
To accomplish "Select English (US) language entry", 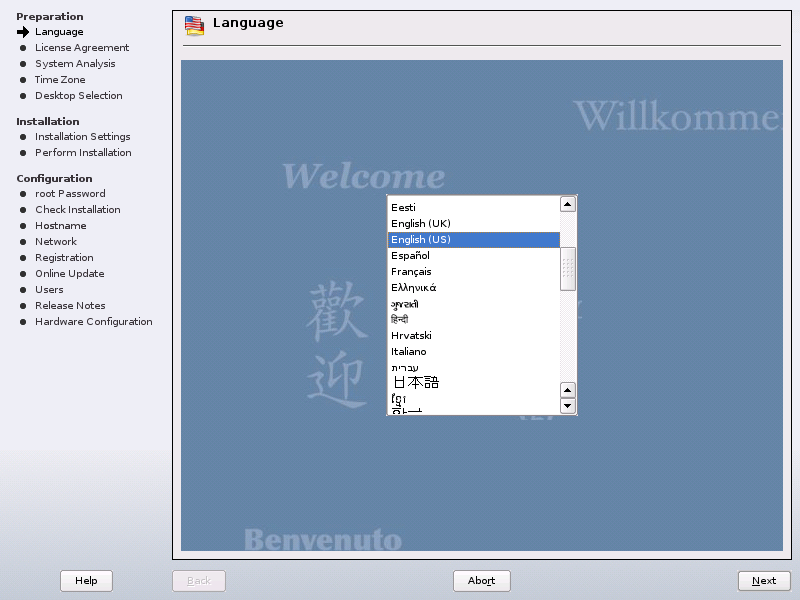I will pyautogui.click(x=473, y=240).
